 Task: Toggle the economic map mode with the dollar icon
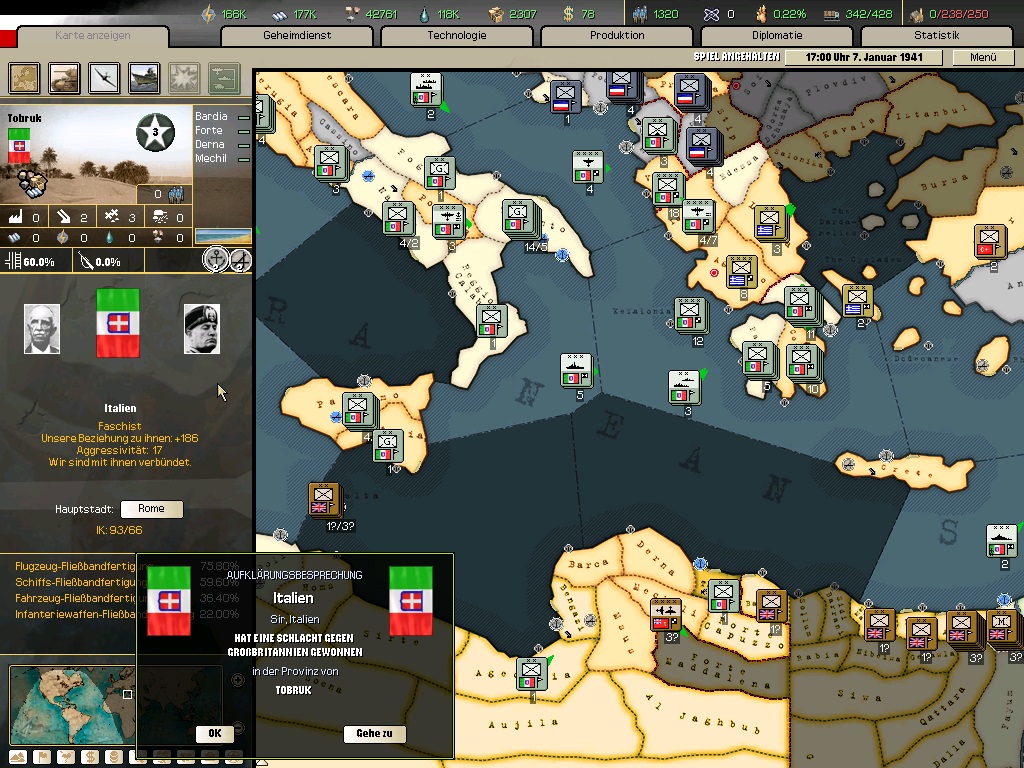click(90, 757)
